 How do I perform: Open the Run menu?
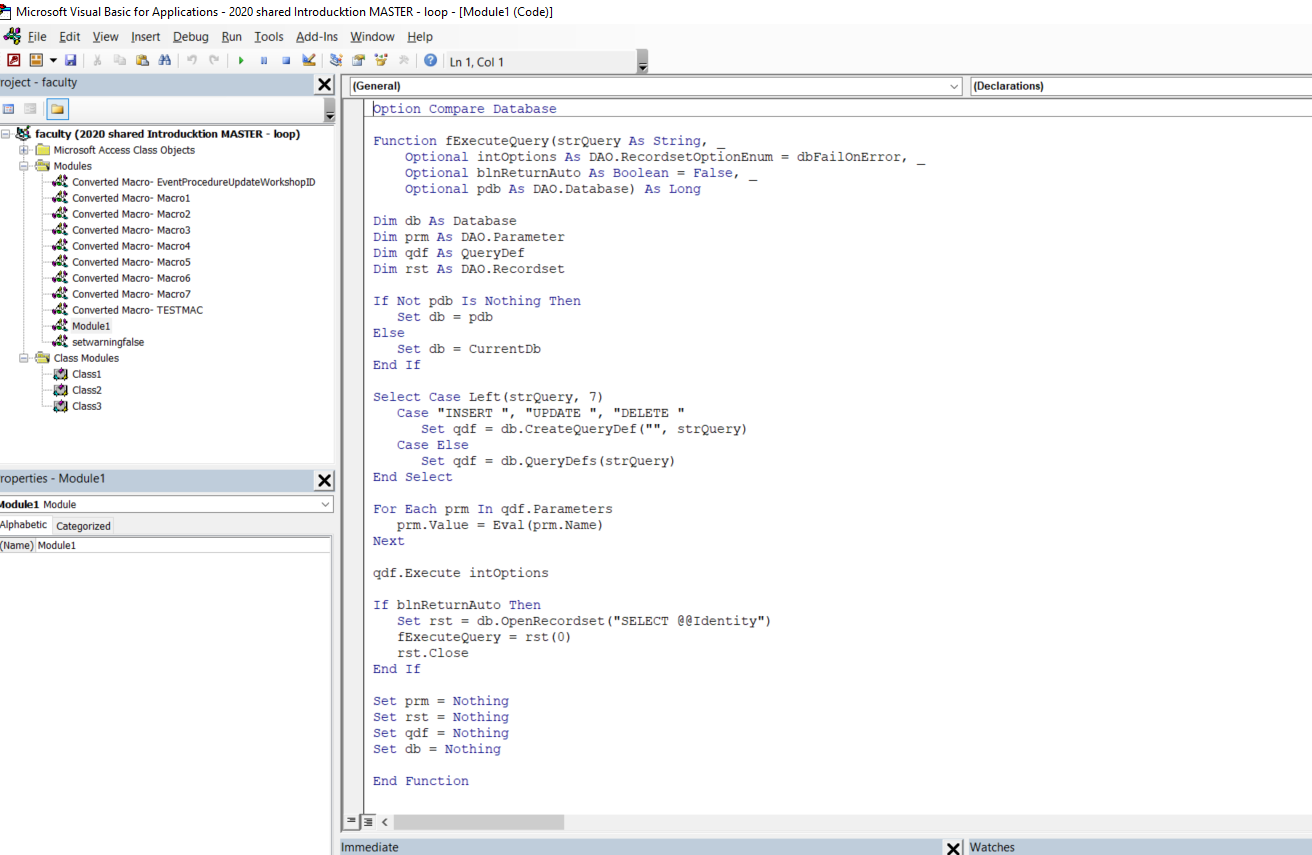point(232,37)
